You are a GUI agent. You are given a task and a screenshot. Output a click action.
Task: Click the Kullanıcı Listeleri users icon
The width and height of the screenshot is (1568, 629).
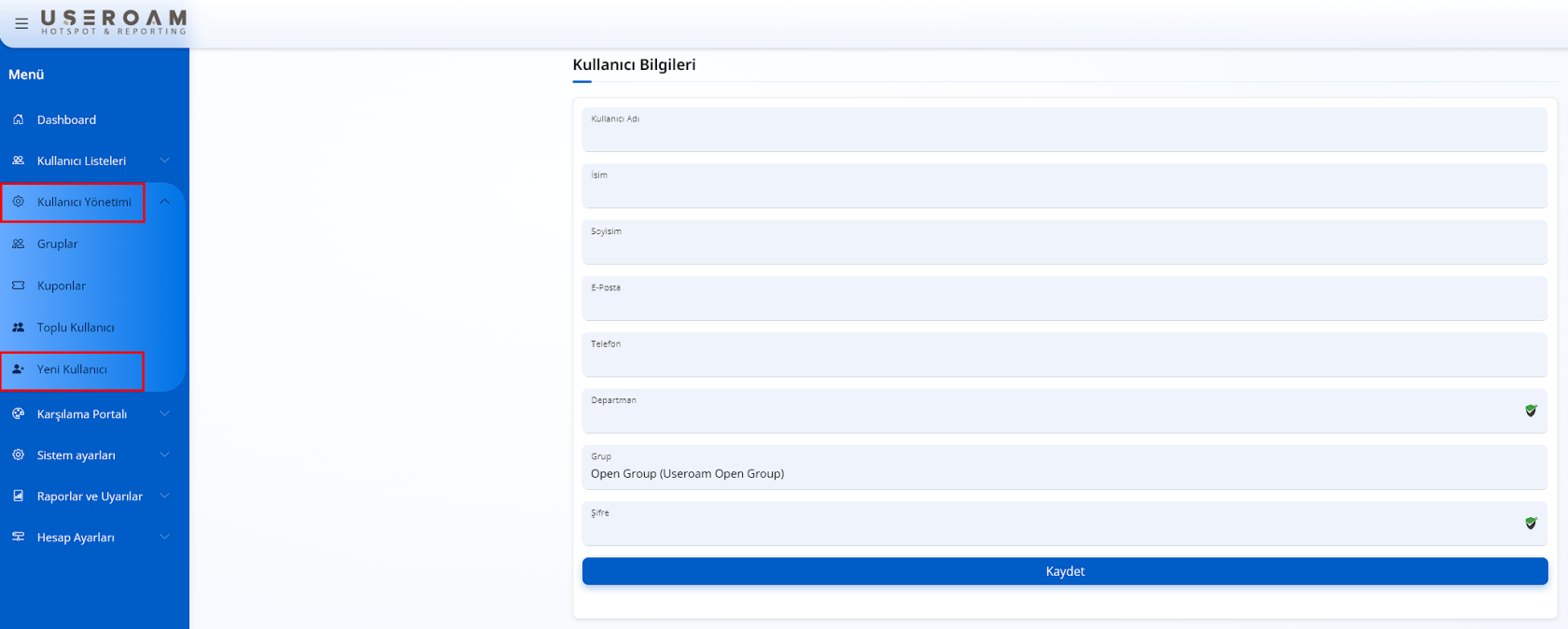click(19, 161)
